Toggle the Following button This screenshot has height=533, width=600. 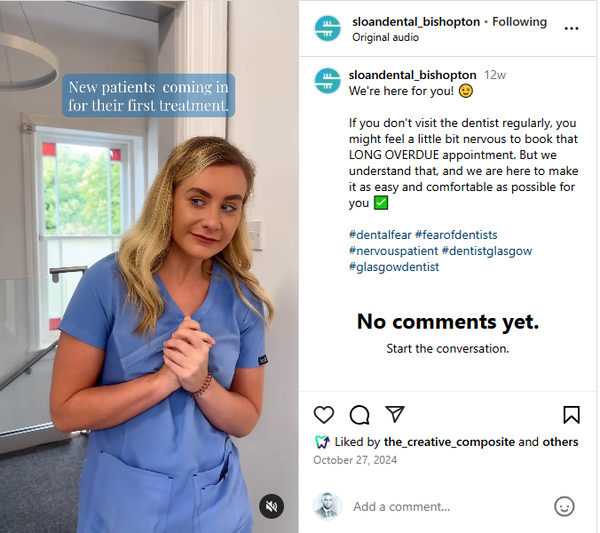pos(519,22)
